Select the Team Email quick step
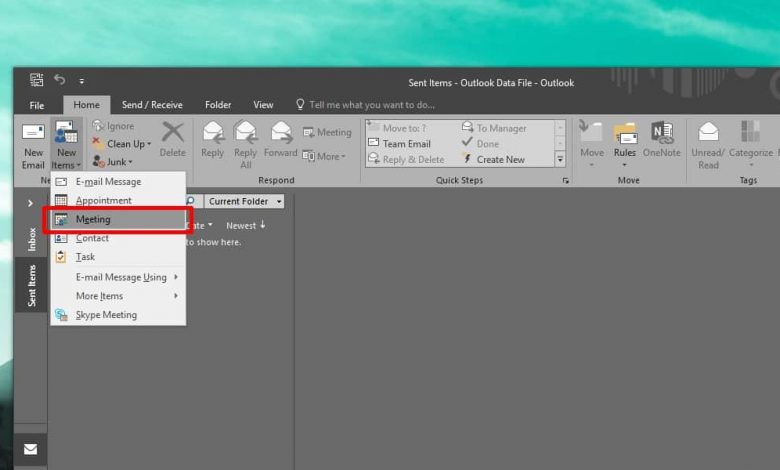Viewport: 780px width, 470px height. [x=399, y=144]
